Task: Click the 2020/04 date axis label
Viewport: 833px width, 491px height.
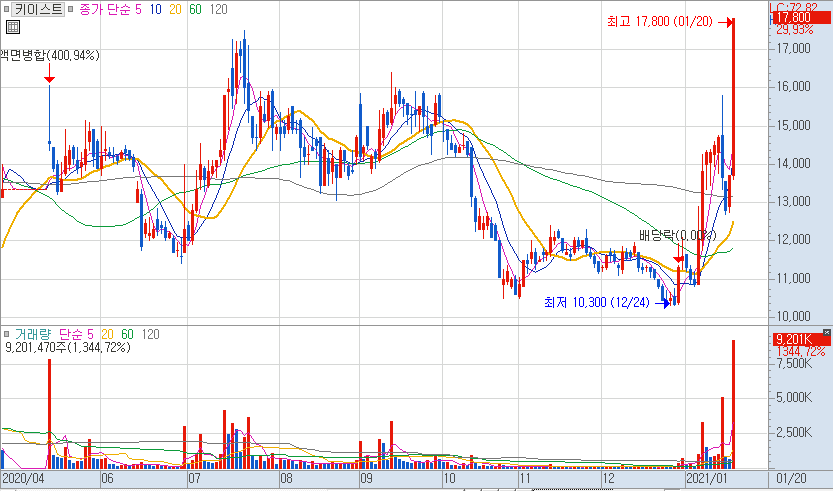Action: point(21,478)
